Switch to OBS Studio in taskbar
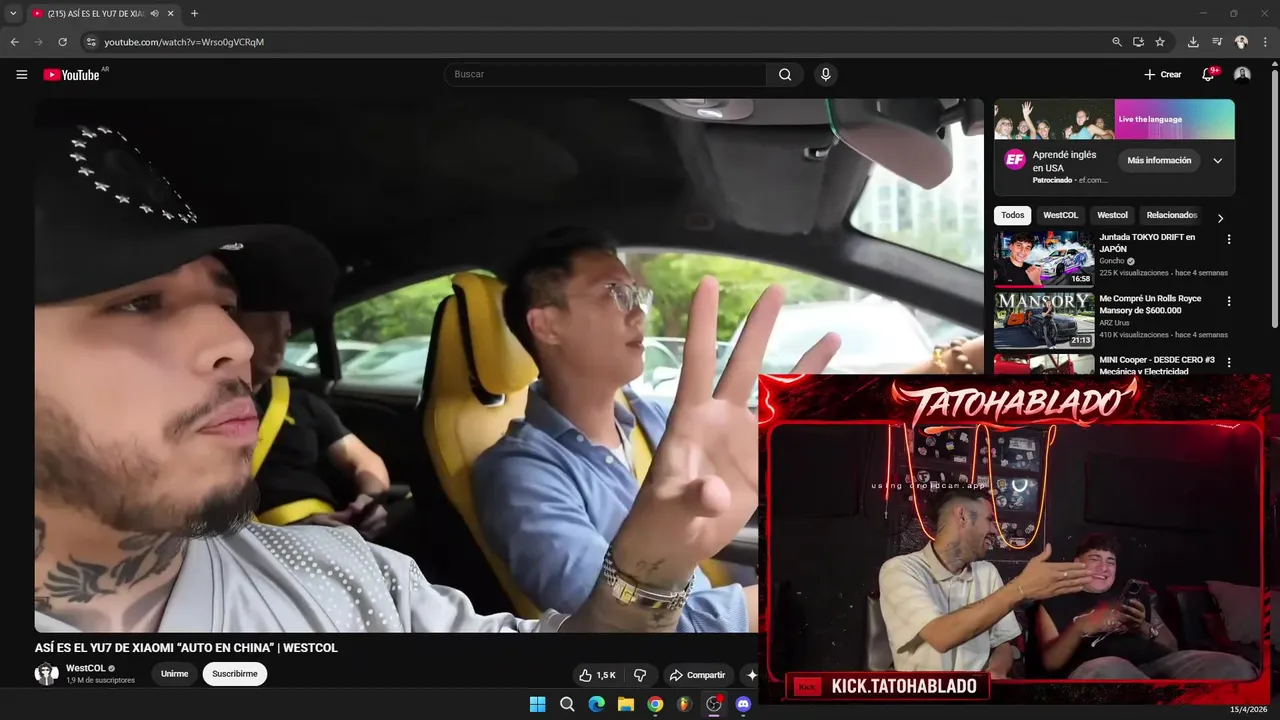This screenshot has width=1280, height=720. coord(714,704)
